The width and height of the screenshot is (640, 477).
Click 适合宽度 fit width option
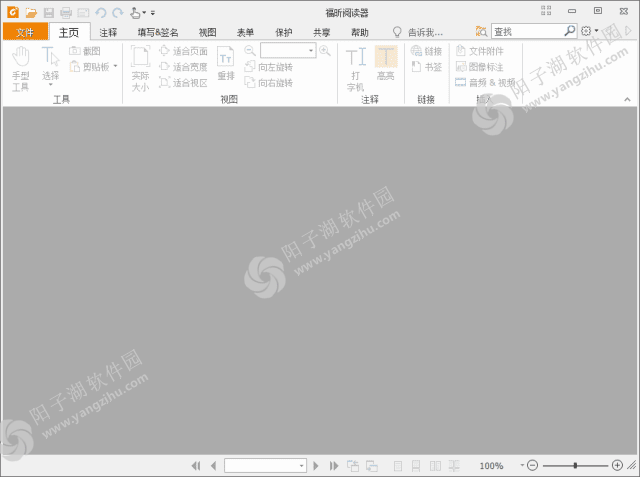(183, 67)
